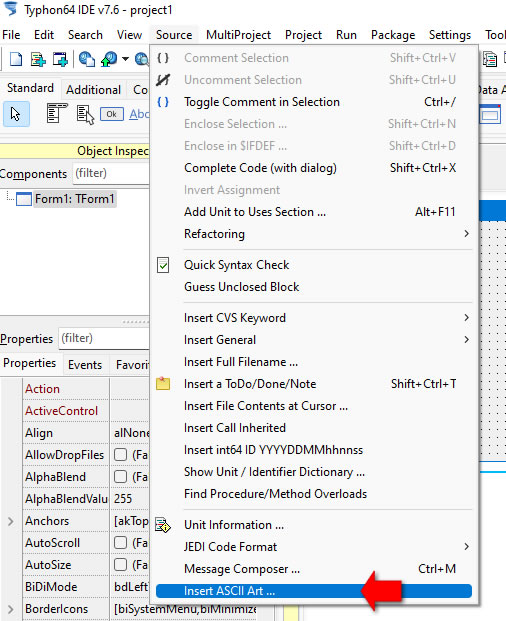
Task: Open the Insert CVS Keyword submenu arrow
Action: pyautogui.click(x=466, y=318)
